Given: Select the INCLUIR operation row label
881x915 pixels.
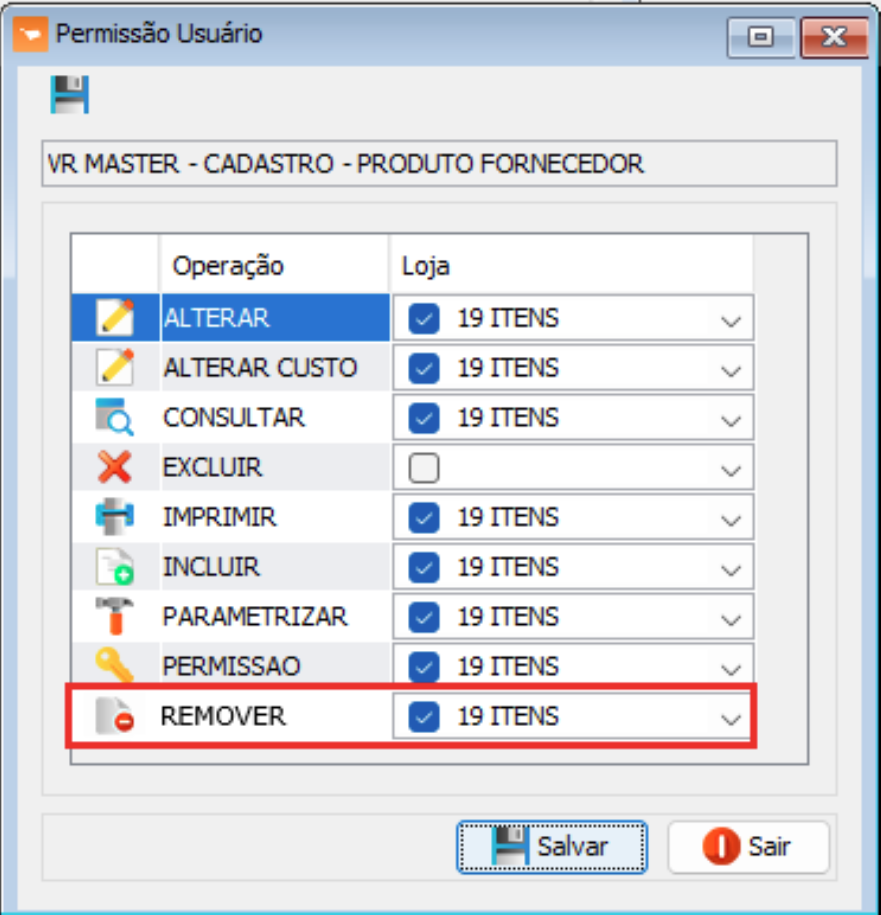Looking at the screenshot, I should pos(212,567).
